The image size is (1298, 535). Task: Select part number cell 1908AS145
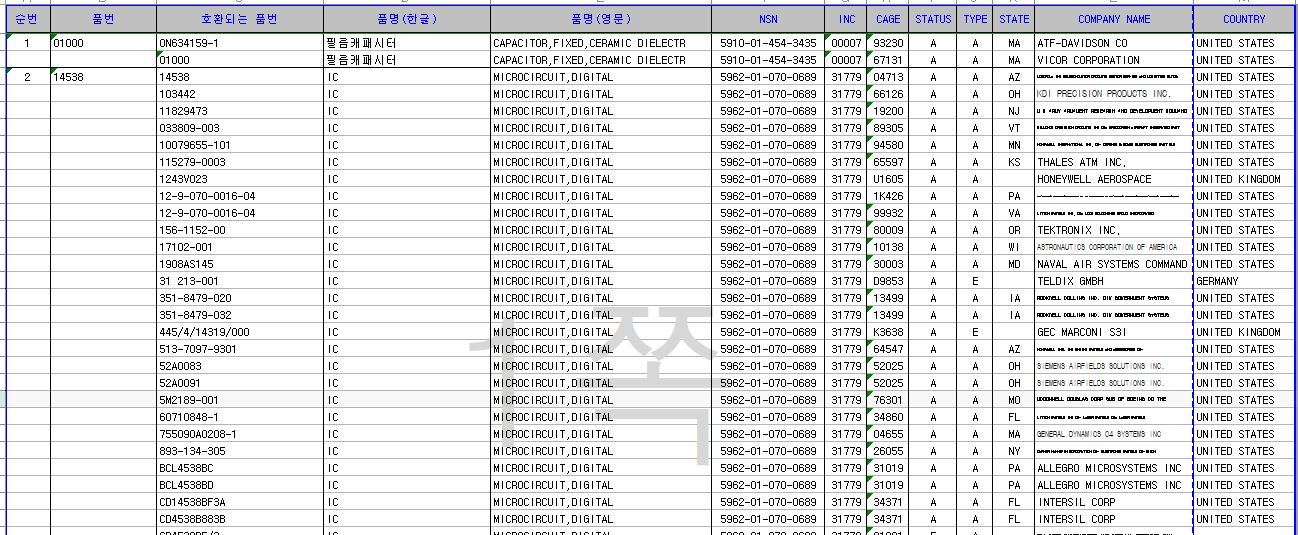tap(240, 264)
